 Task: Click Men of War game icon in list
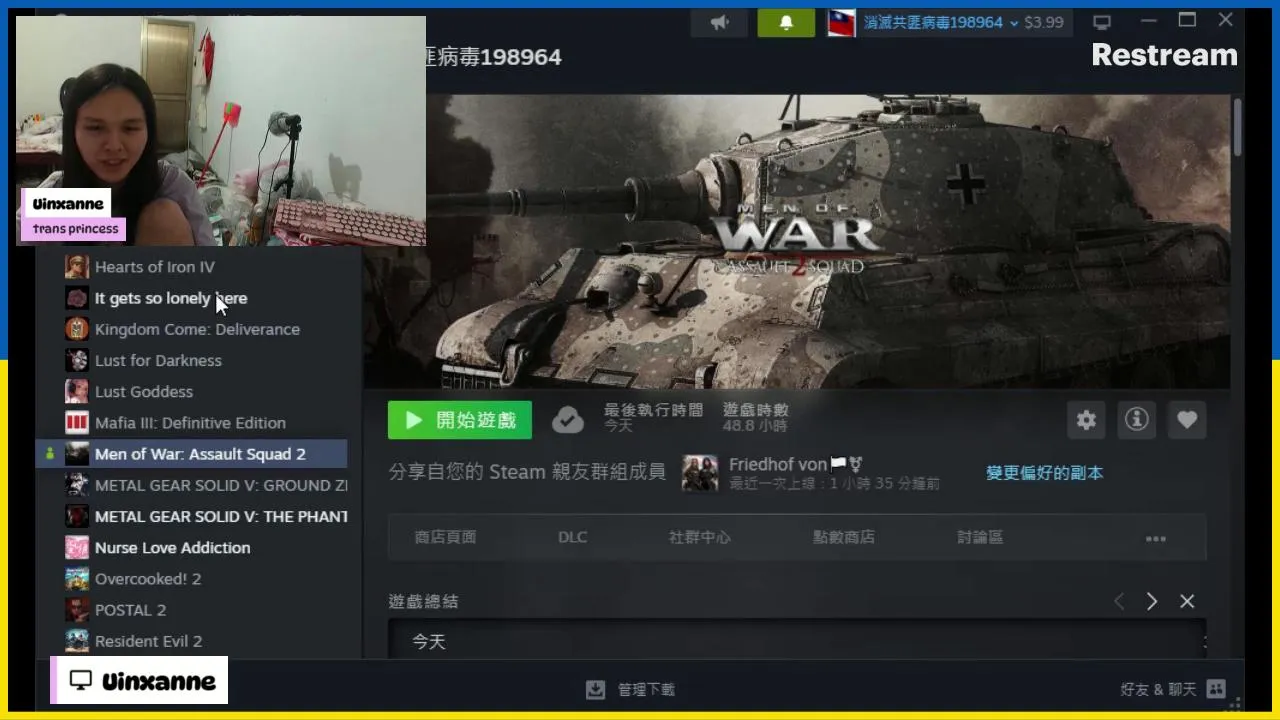tap(77, 454)
